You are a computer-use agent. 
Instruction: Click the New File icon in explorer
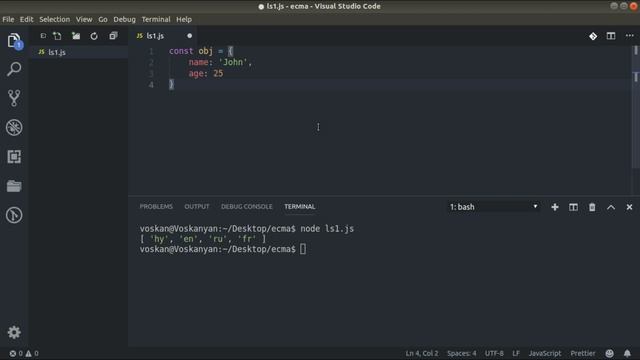tap(57, 36)
